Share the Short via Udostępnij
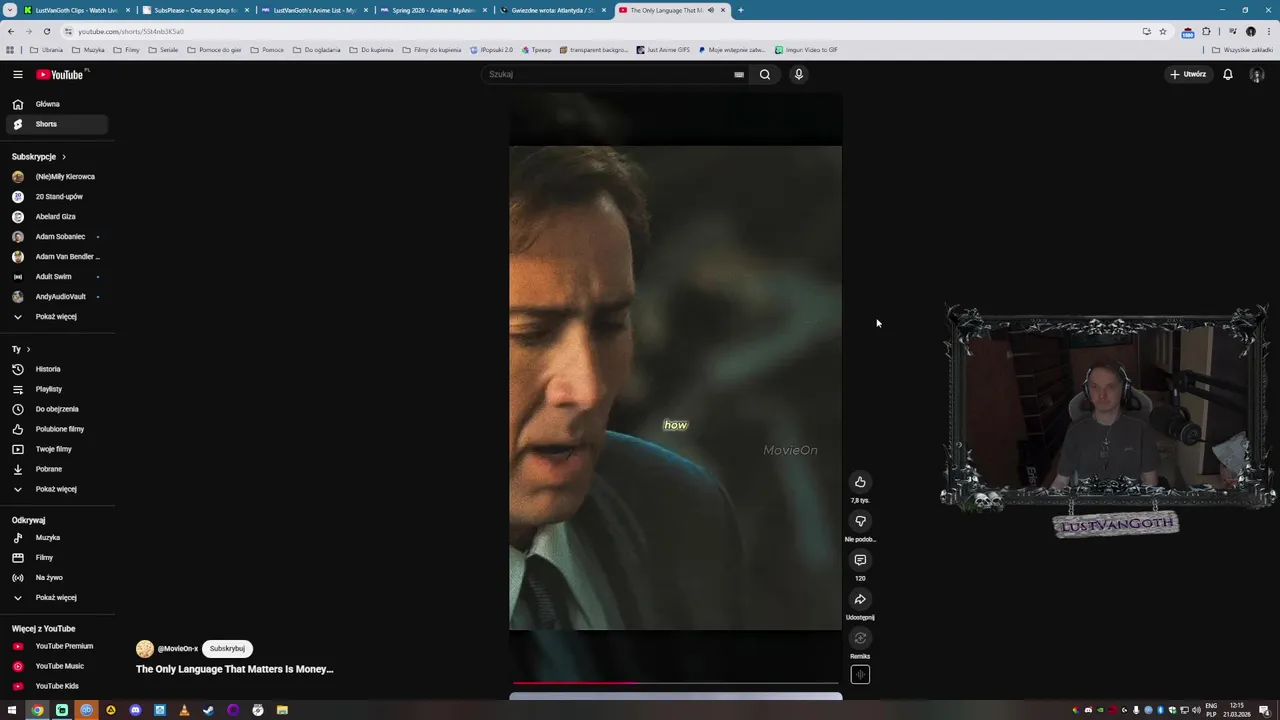The width and height of the screenshot is (1280, 720). pyautogui.click(x=860, y=599)
